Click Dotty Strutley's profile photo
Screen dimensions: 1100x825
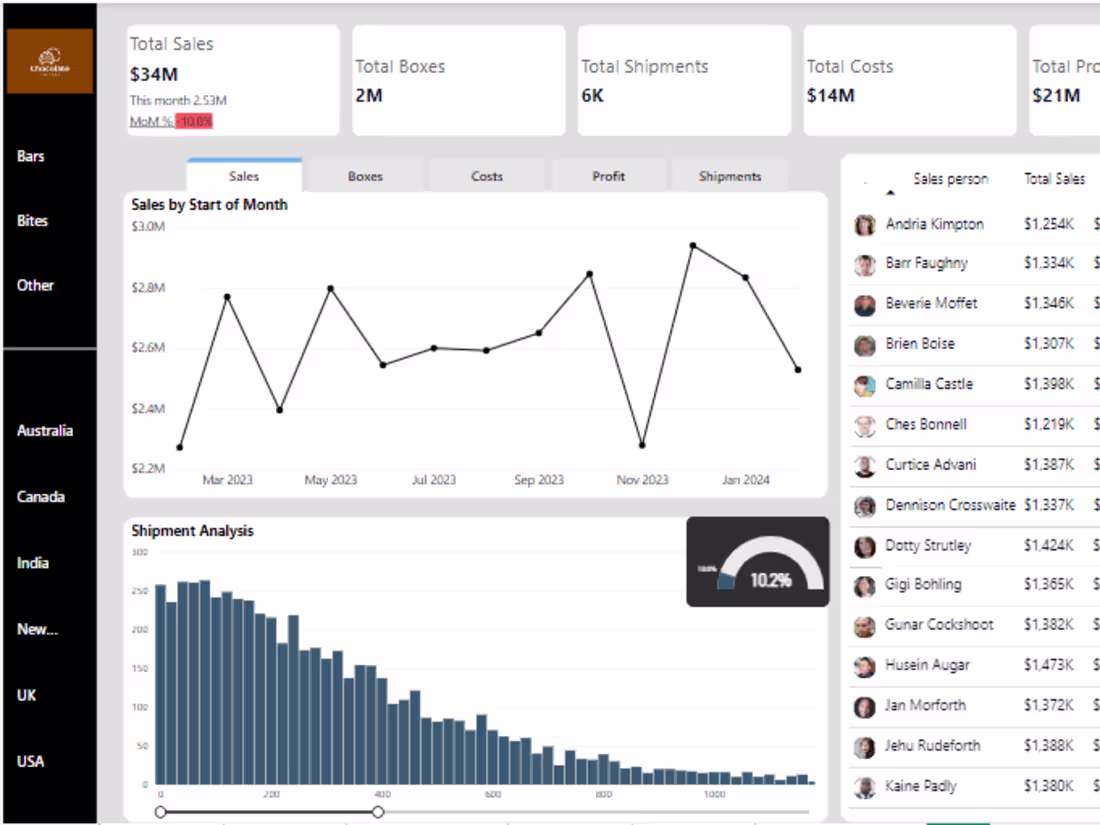click(864, 545)
